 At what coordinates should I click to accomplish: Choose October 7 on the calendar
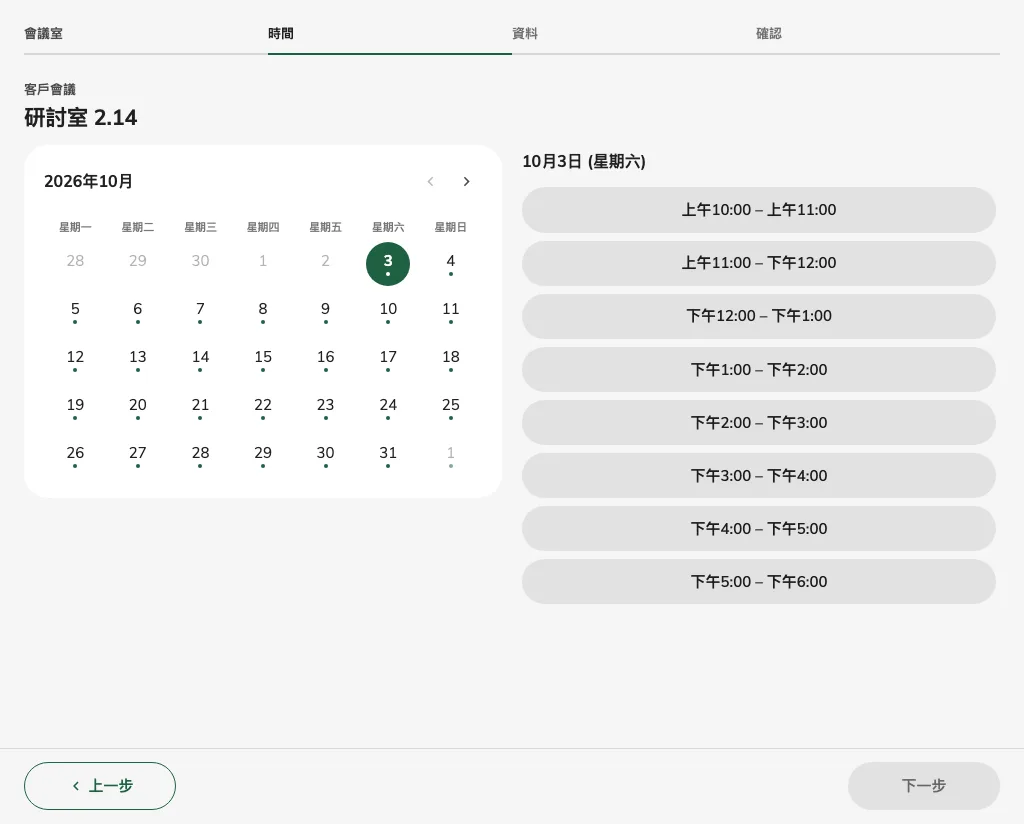point(200,311)
